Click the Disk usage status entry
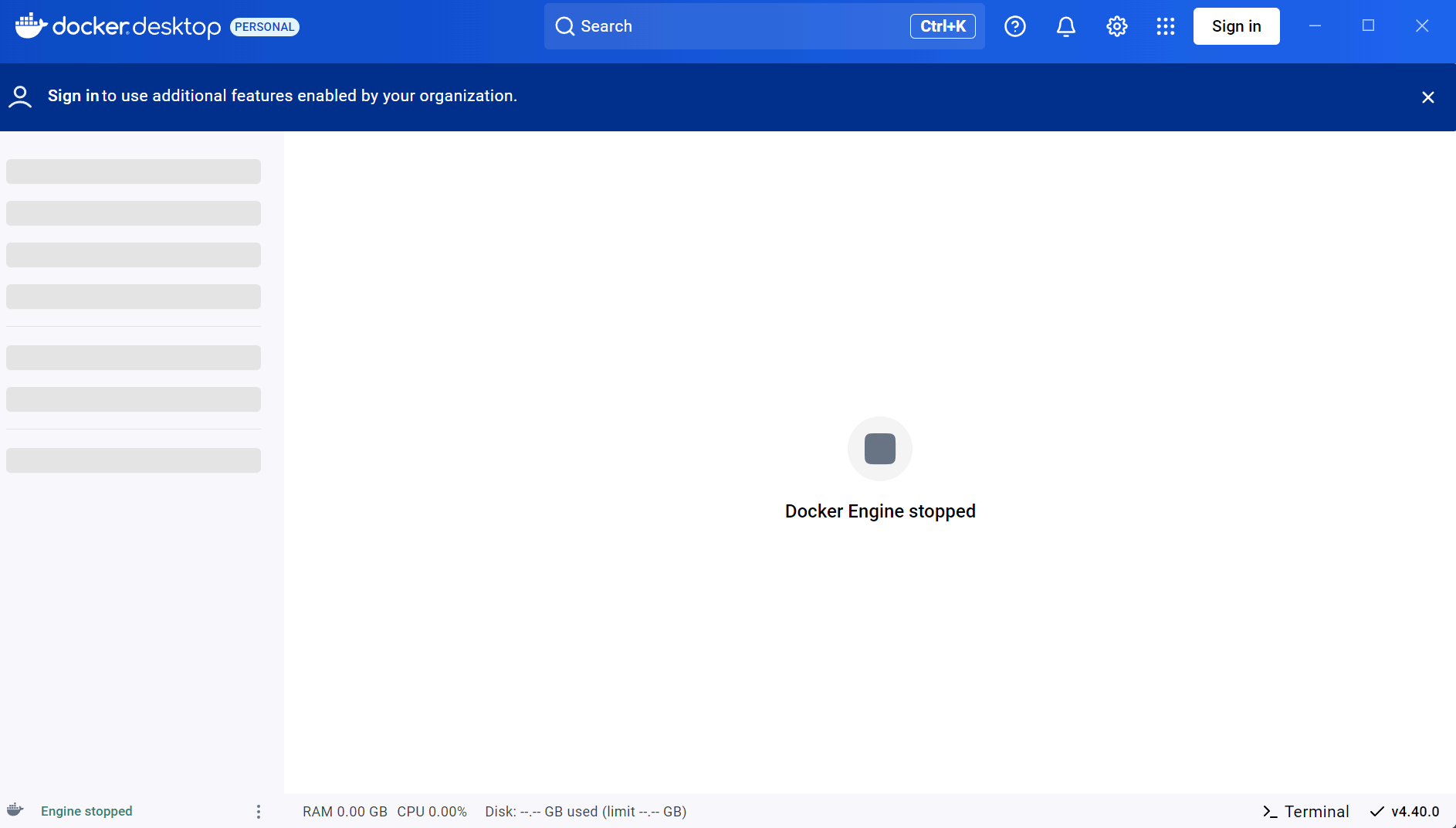 click(x=586, y=812)
